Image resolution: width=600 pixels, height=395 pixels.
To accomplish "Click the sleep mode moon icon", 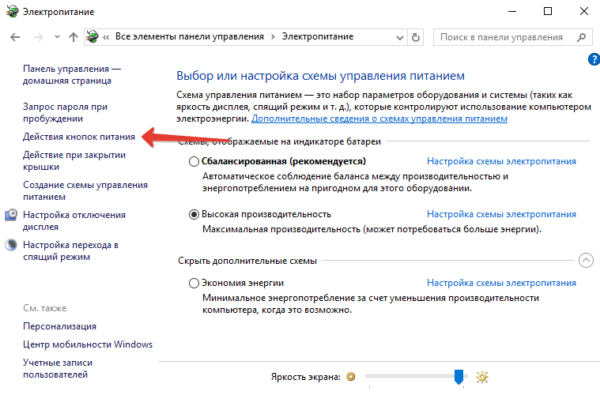I will [x=11, y=245].
